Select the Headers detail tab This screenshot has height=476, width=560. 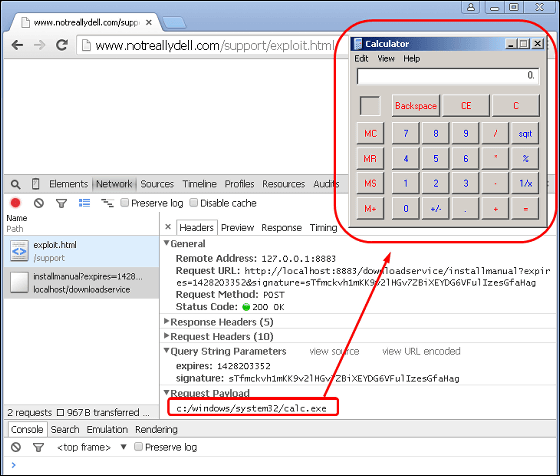click(197, 227)
